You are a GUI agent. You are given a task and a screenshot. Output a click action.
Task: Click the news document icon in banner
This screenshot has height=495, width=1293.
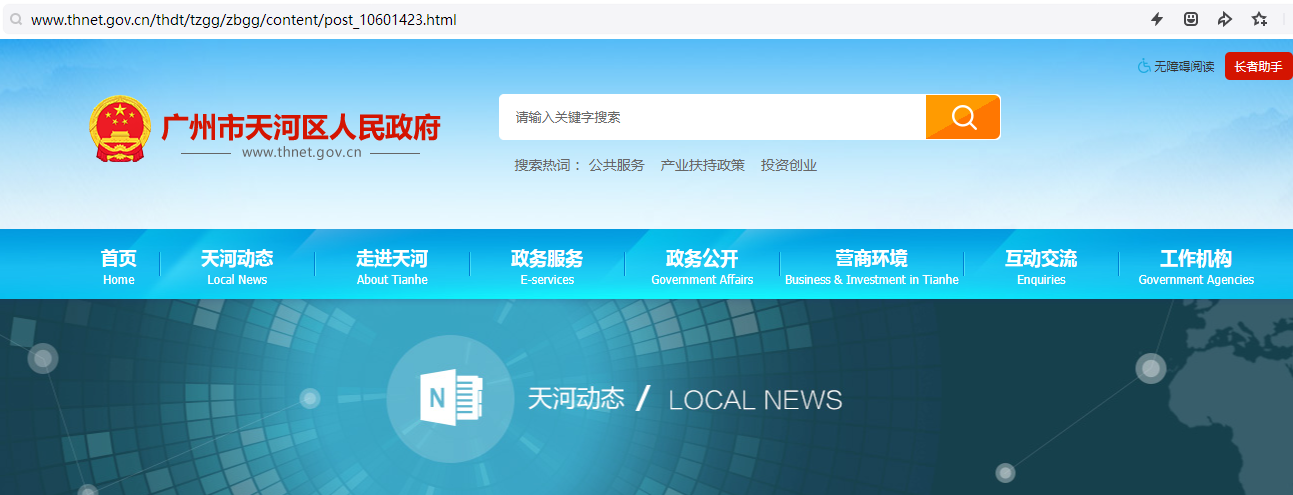452,399
